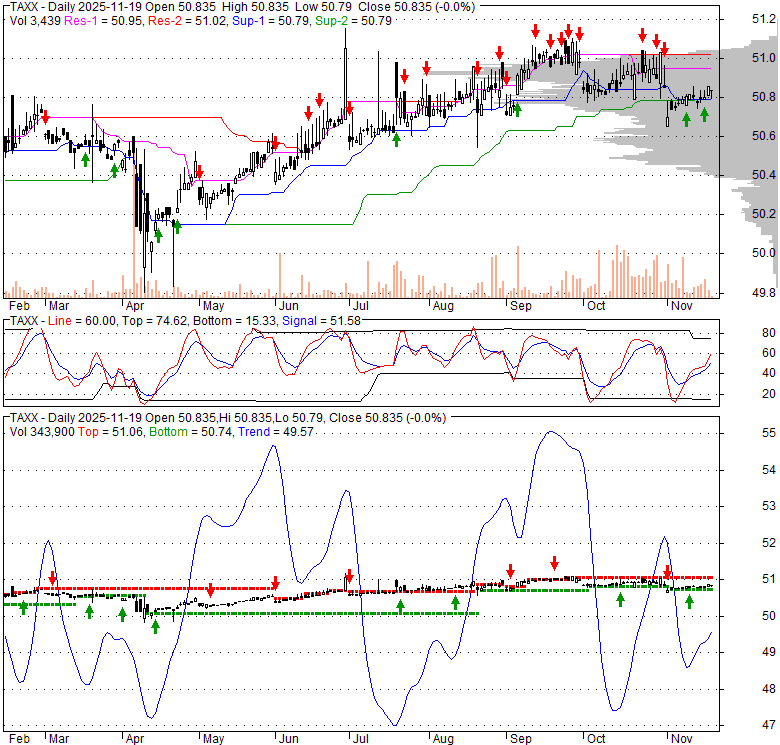
Task: Click the Vol 343,900 label in the bottom panel
Action: [x=43, y=429]
